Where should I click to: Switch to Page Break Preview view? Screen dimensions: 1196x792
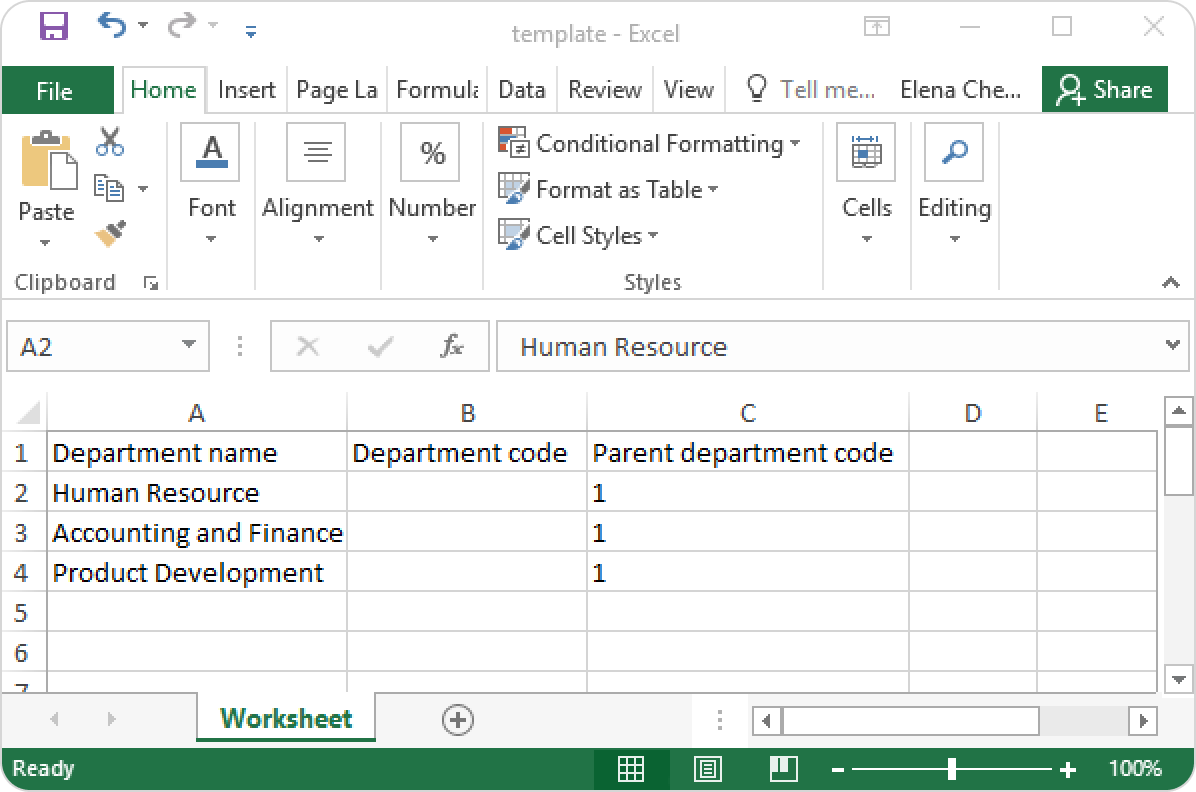tap(784, 769)
